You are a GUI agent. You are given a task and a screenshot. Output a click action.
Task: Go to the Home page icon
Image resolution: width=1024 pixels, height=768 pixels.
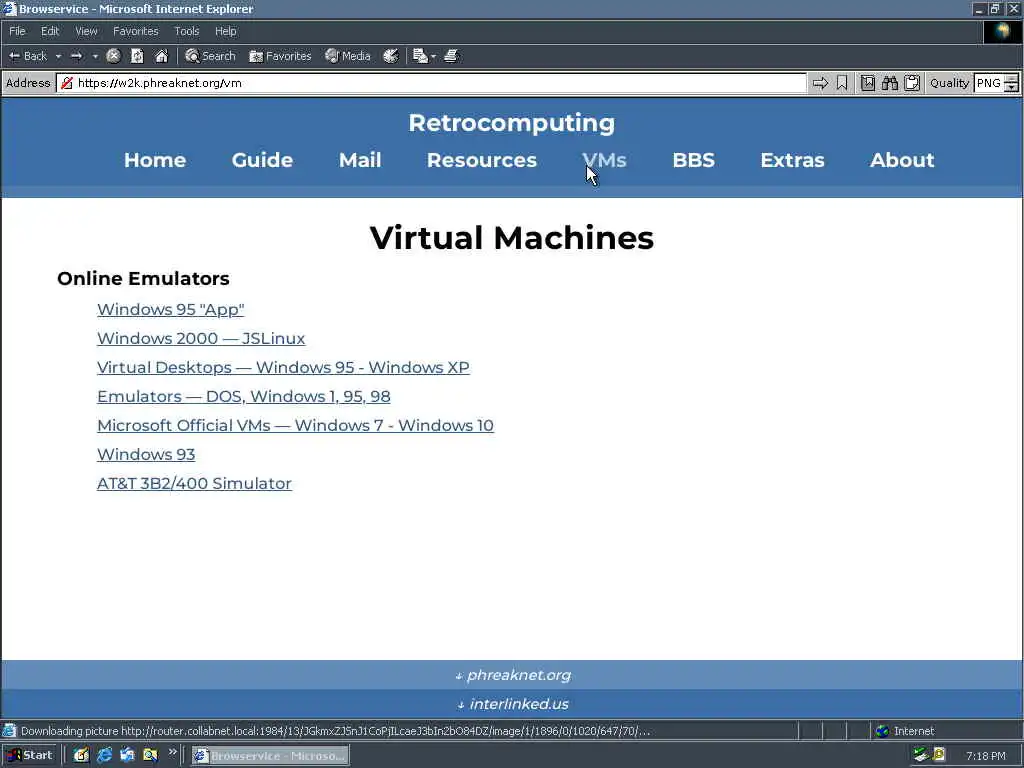point(161,56)
